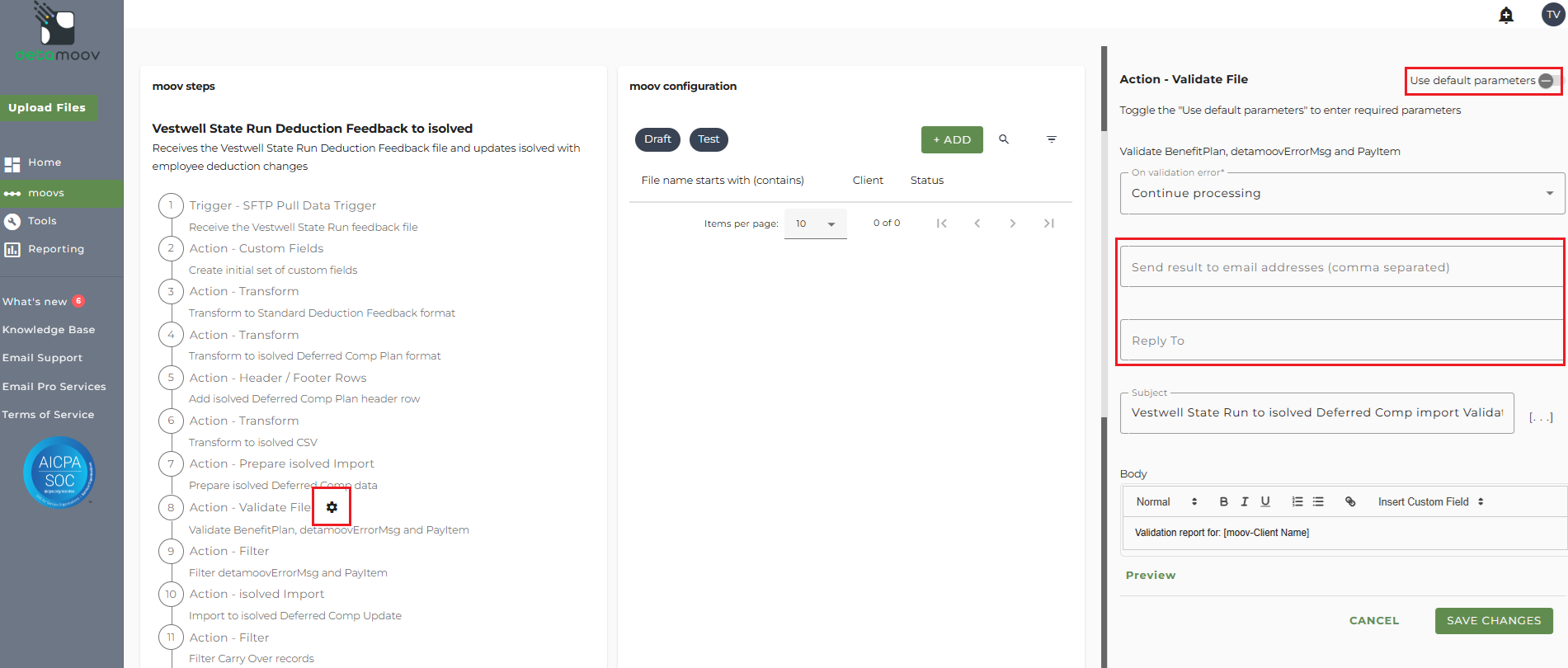Select step 3 Transform to Standard Deduction Feedback
The height and width of the screenshot is (668, 1568).
coord(322,313)
